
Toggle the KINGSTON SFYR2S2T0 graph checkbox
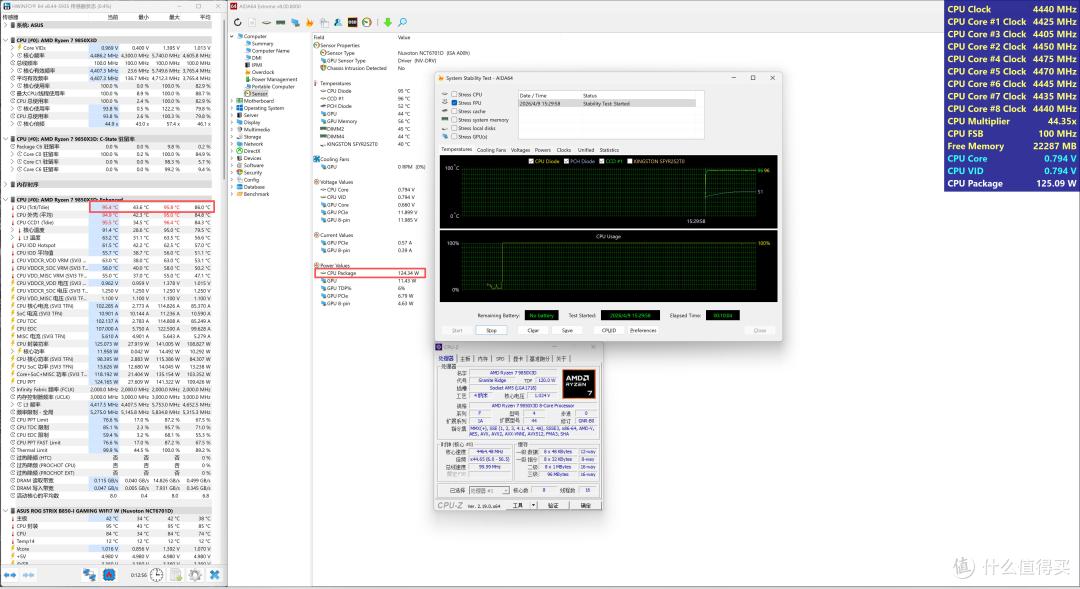coord(630,161)
